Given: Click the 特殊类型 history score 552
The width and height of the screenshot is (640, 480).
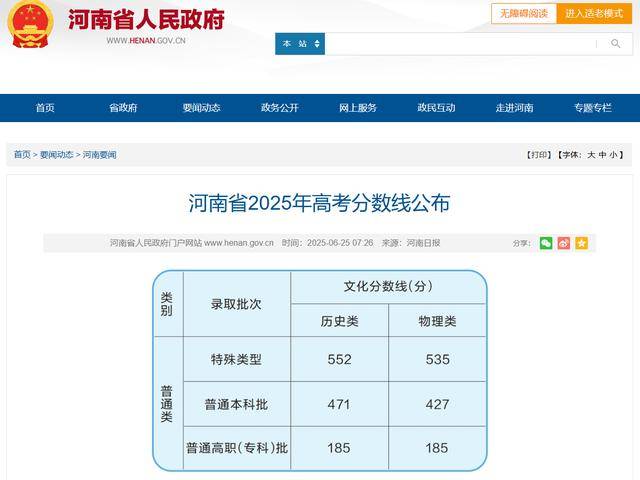Looking at the screenshot, I should tap(339, 360).
